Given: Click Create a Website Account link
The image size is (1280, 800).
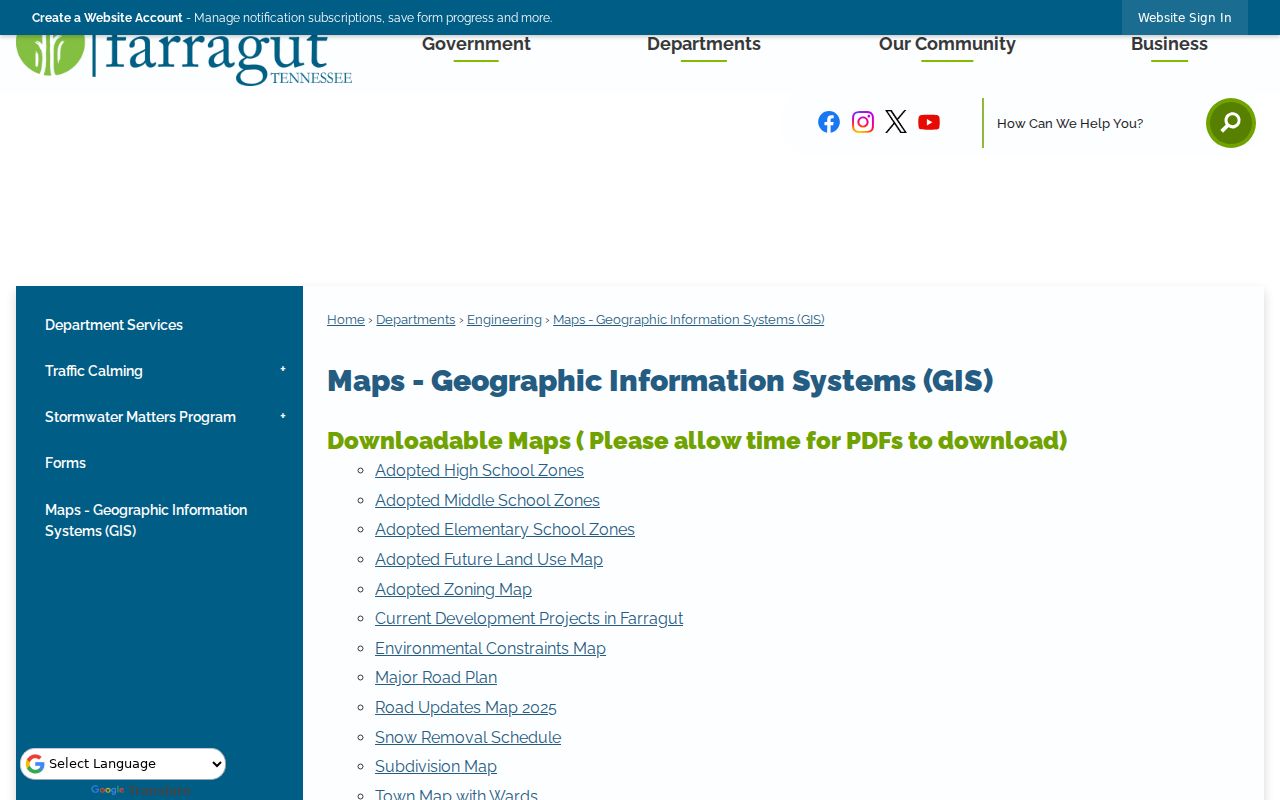Looking at the screenshot, I should pos(107,18).
